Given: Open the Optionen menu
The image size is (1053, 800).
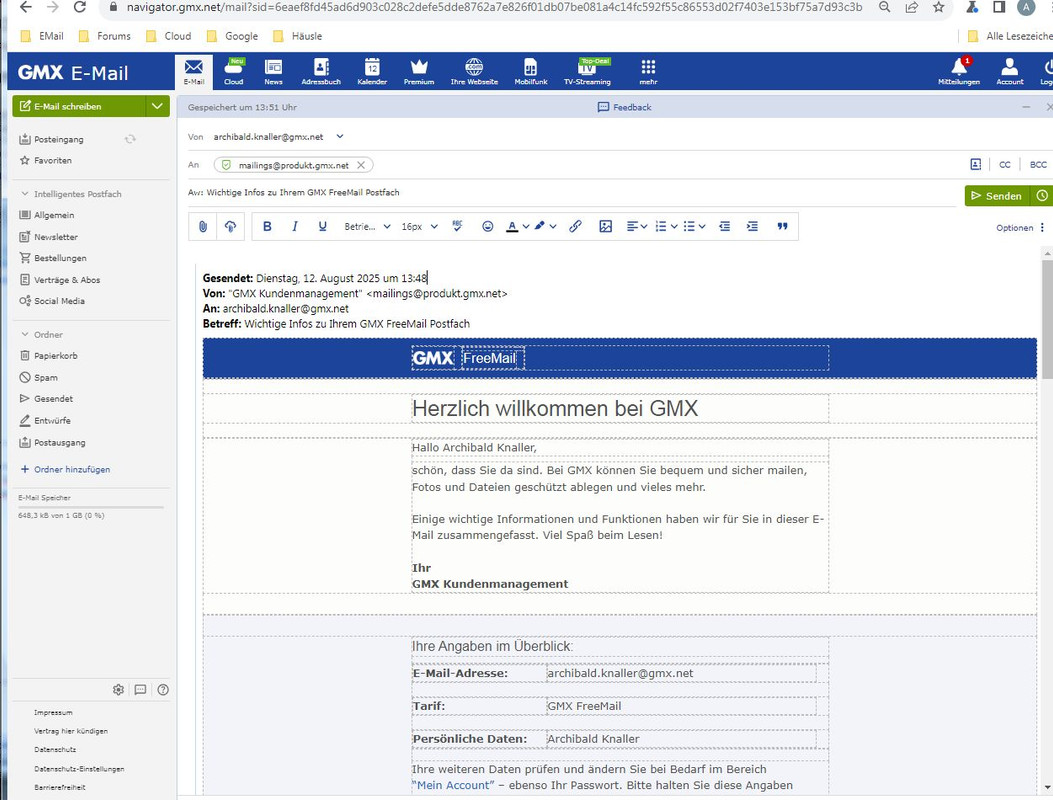Looking at the screenshot, I should (1020, 228).
